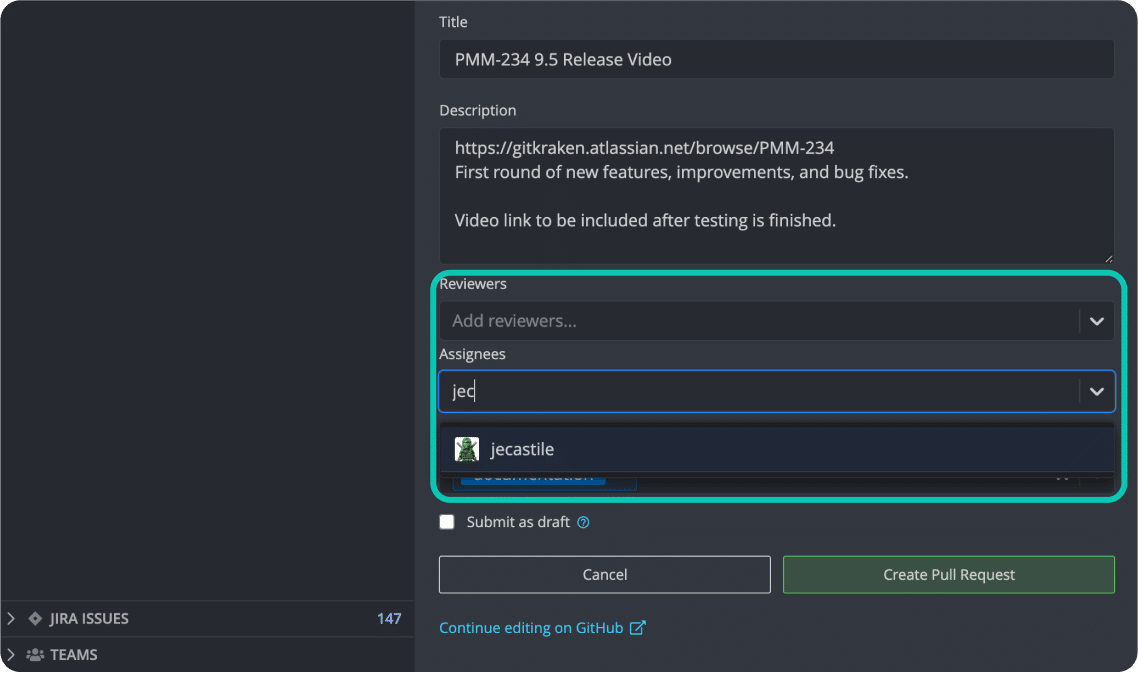Image resolution: width=1138 pixels, height=673 pixels.
Task: Open the help tooltip icon beside Submit as draft
Action: [x=584, y=522]
